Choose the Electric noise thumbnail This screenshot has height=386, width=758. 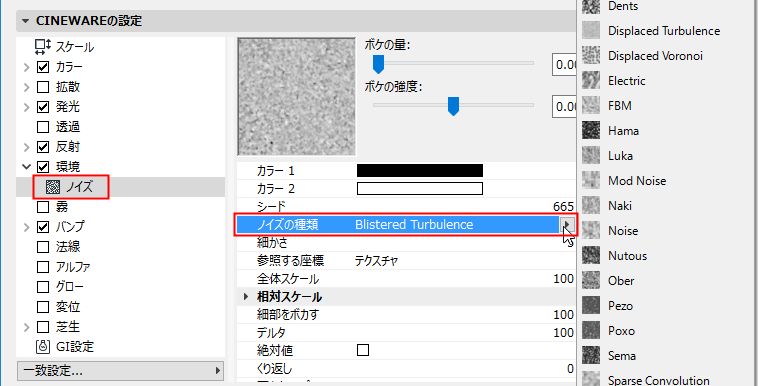tap(591, 80)
